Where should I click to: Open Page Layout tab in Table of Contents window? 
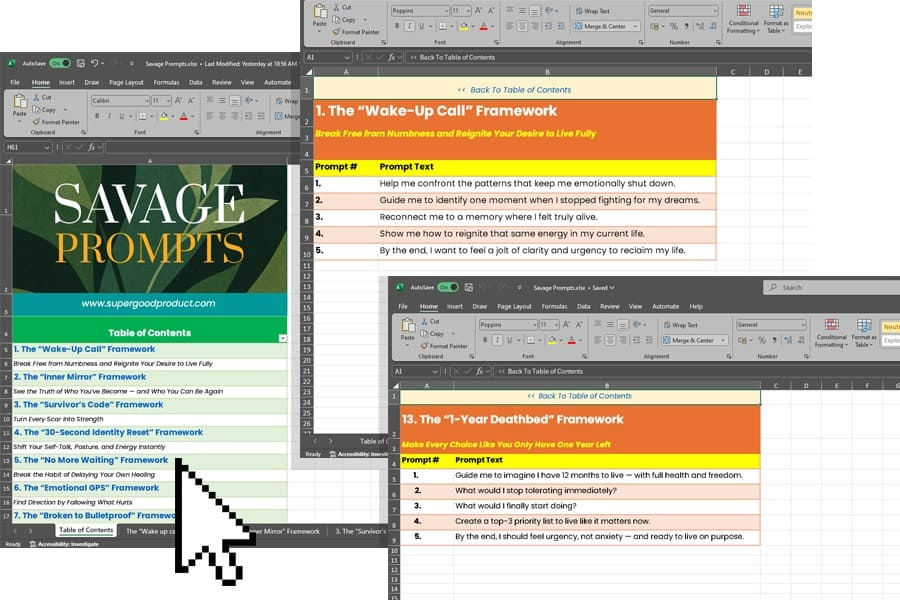126,83
